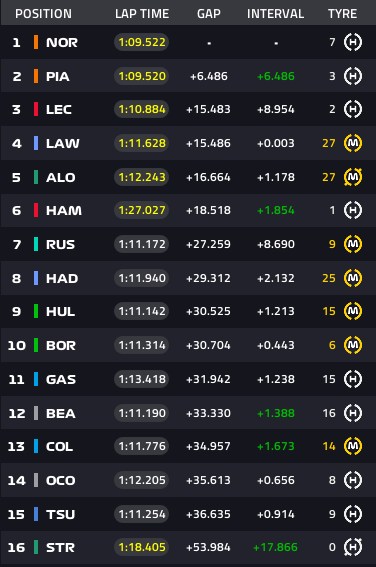The height and width of the screenshot is (567, 376).
Task: Click NOR's lap time 1:09.522
Action: (x=142, y=42)
